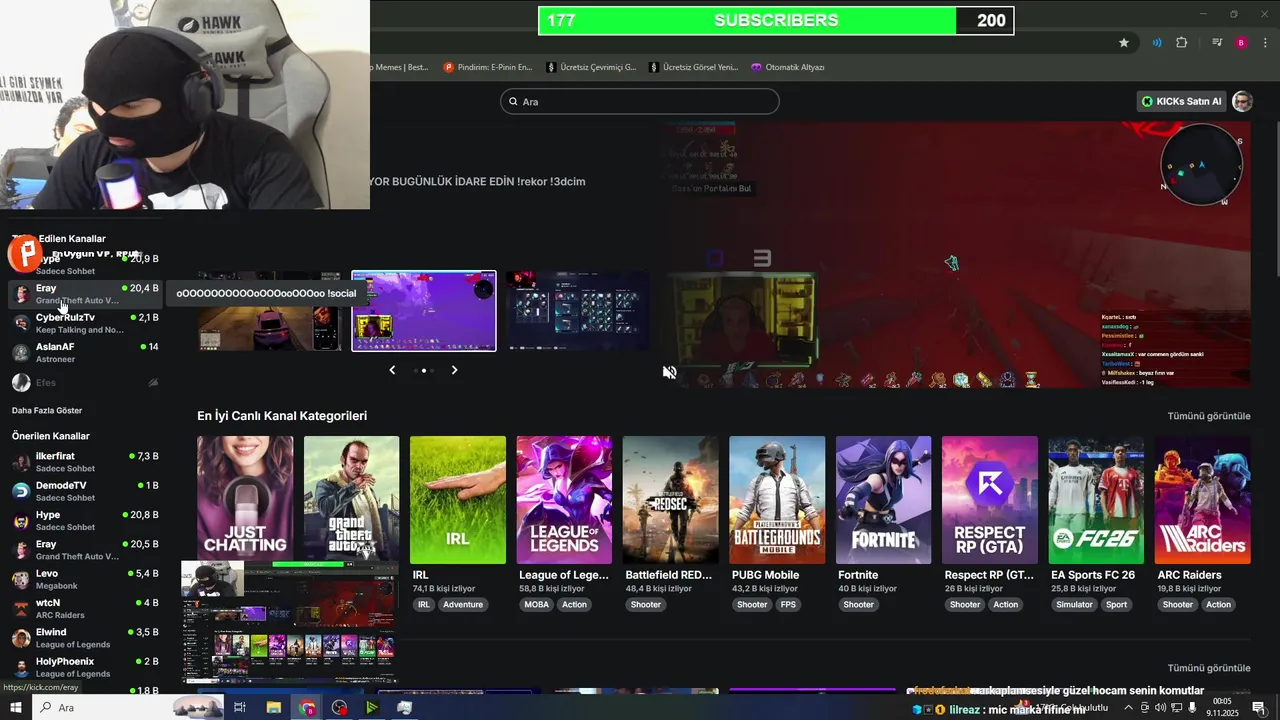Open the Kick user avatar menu
The height and width of the screenshot is (720, 1280).
pos(1242,101)
